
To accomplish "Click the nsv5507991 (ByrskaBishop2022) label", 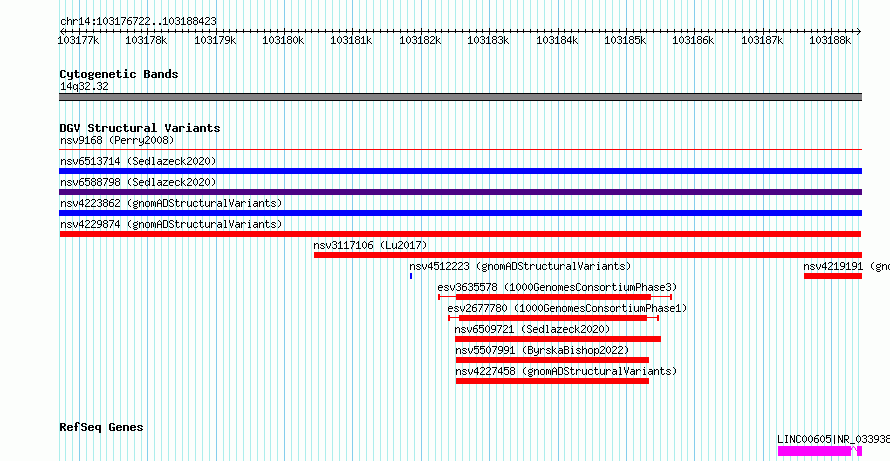I will 542,350.
